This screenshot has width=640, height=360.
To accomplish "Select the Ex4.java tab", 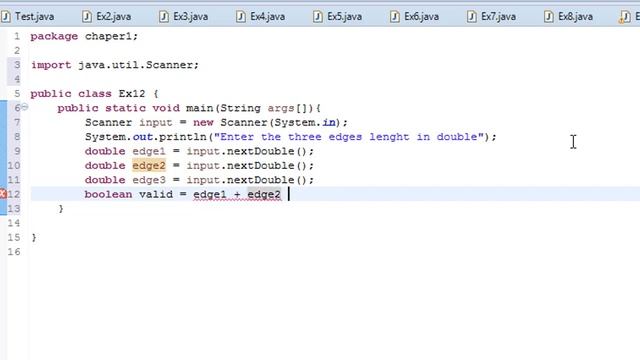I will pos(261,17).
